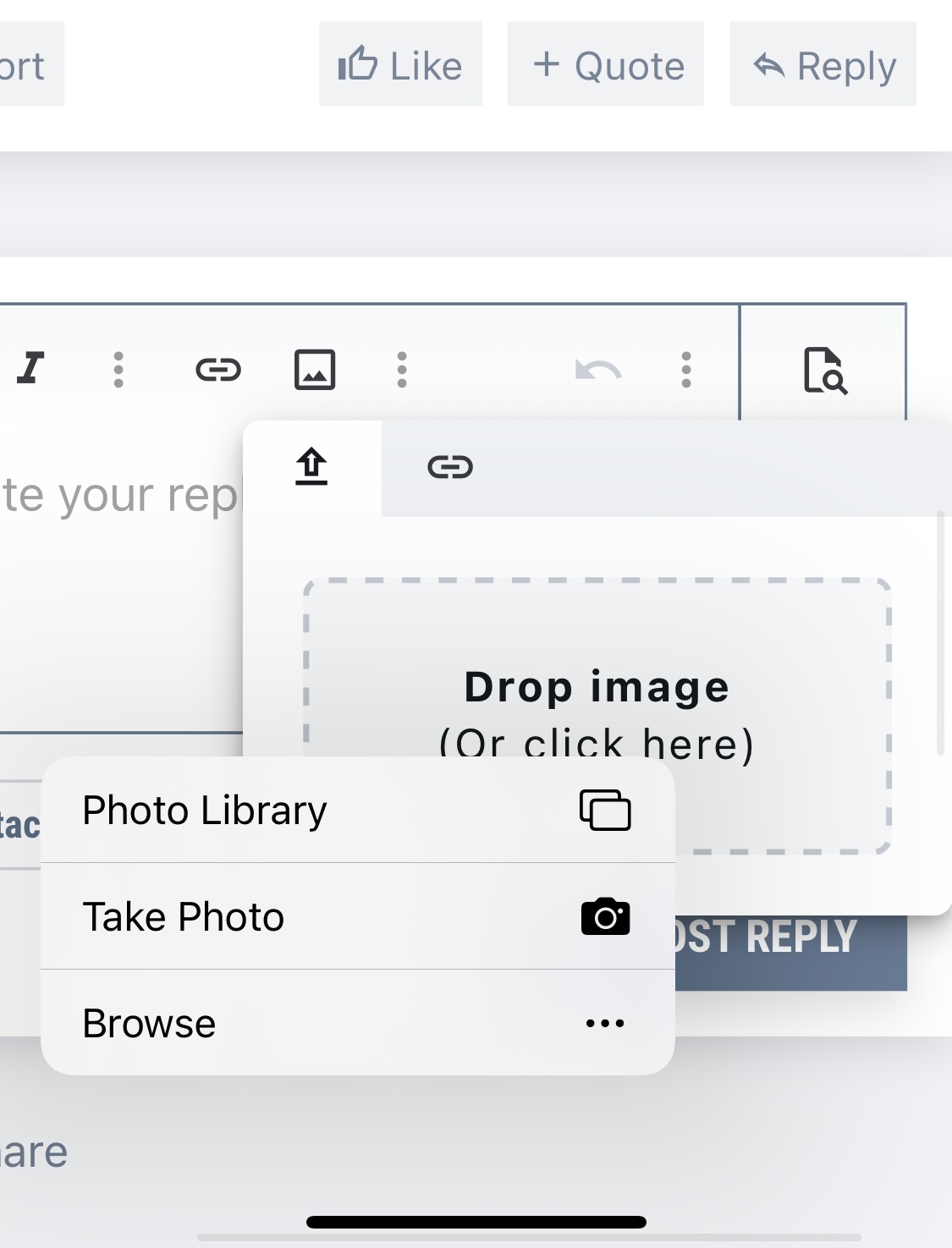
Task: Open the insert link tool in toolbar
Action: (x=218, y=370)
